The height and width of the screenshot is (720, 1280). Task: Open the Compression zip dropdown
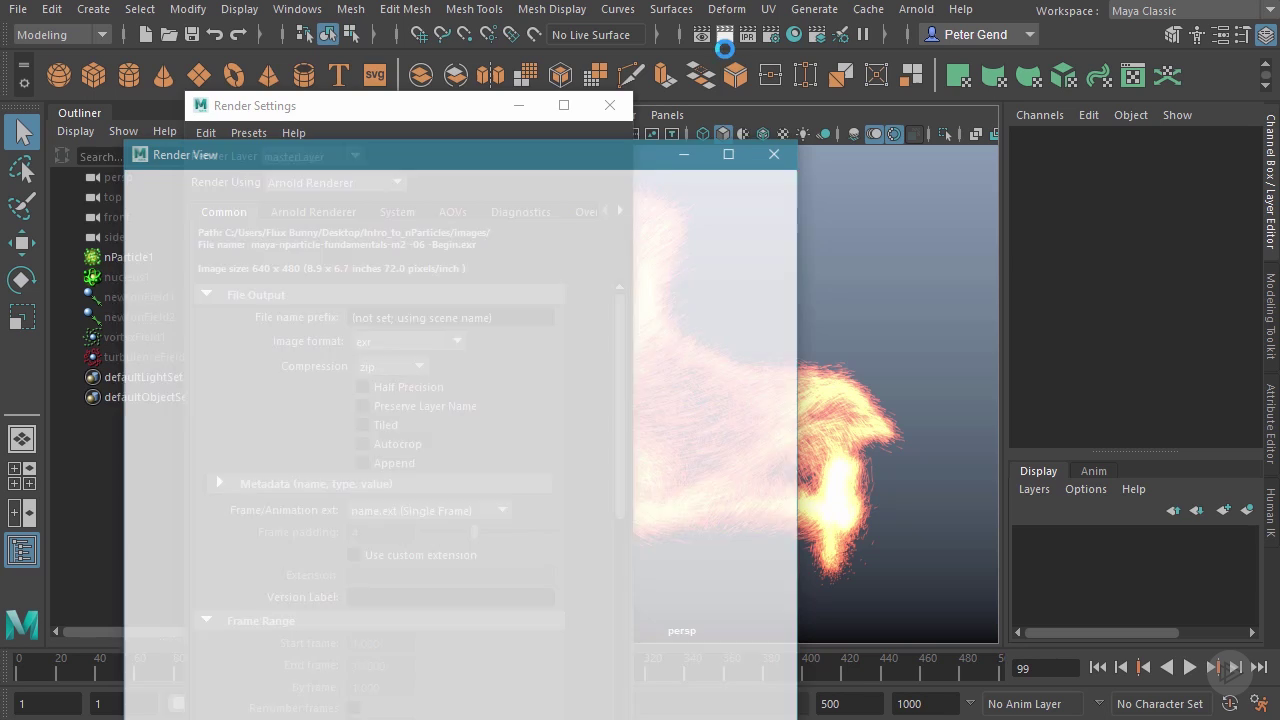391,367
